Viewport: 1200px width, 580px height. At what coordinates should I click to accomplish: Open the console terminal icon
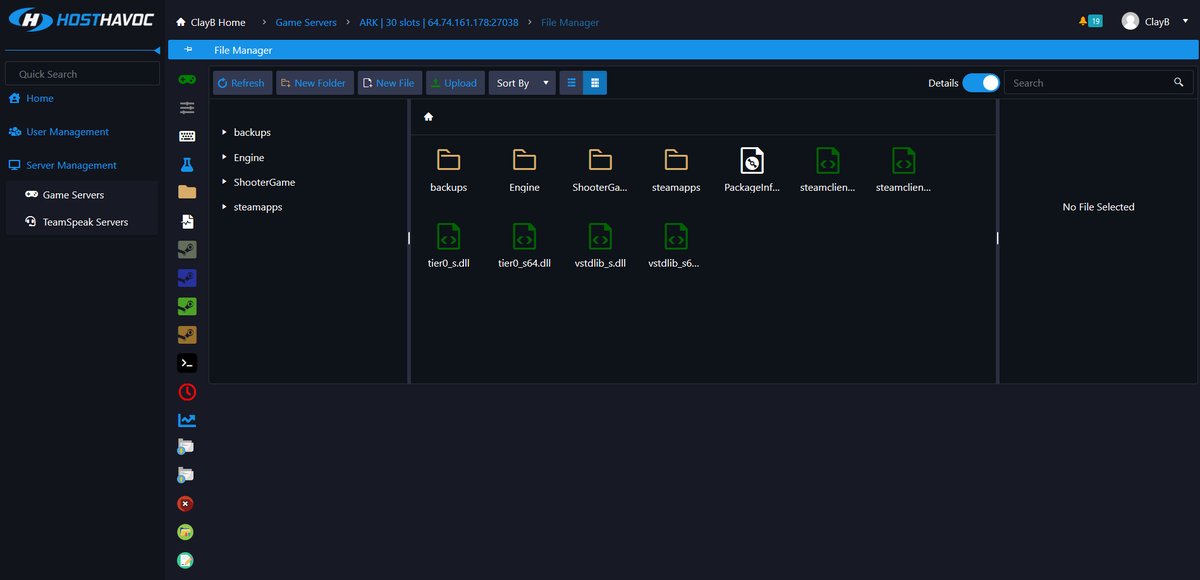point(186,362)
